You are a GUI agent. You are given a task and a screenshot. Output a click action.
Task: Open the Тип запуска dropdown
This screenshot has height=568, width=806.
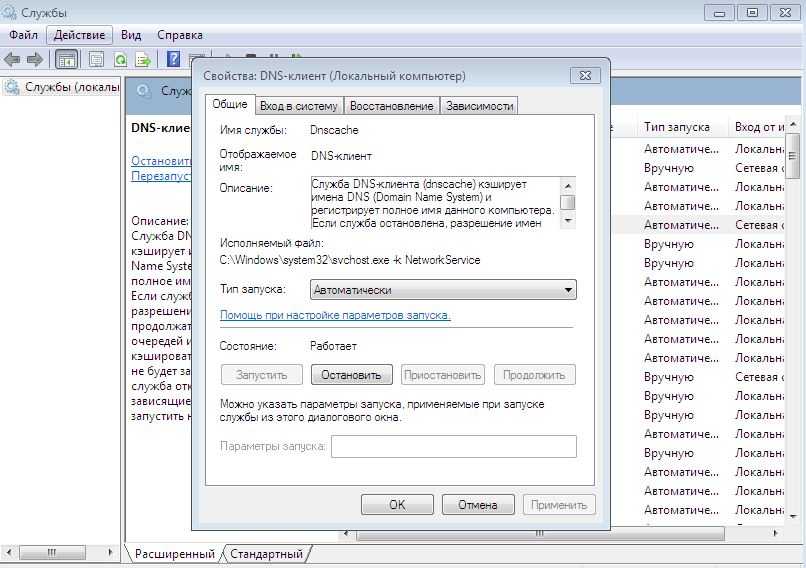pyautogui.click(x=444, y=290)
